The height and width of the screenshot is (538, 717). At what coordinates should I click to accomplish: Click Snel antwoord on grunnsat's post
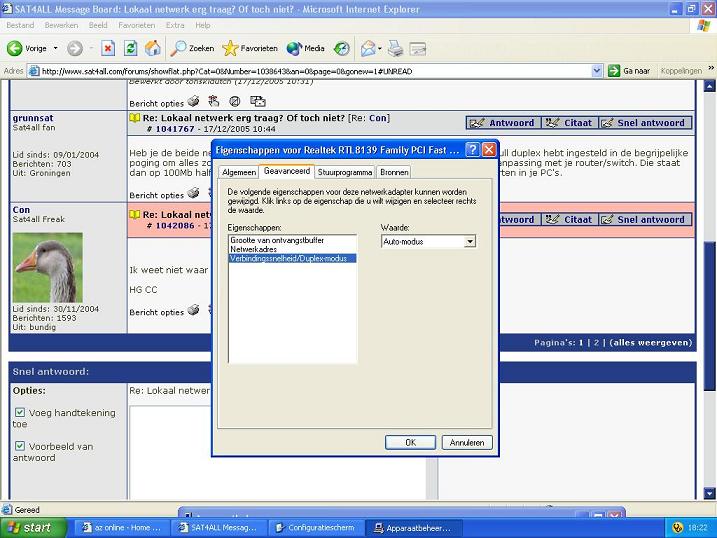[x=645, y=123]
